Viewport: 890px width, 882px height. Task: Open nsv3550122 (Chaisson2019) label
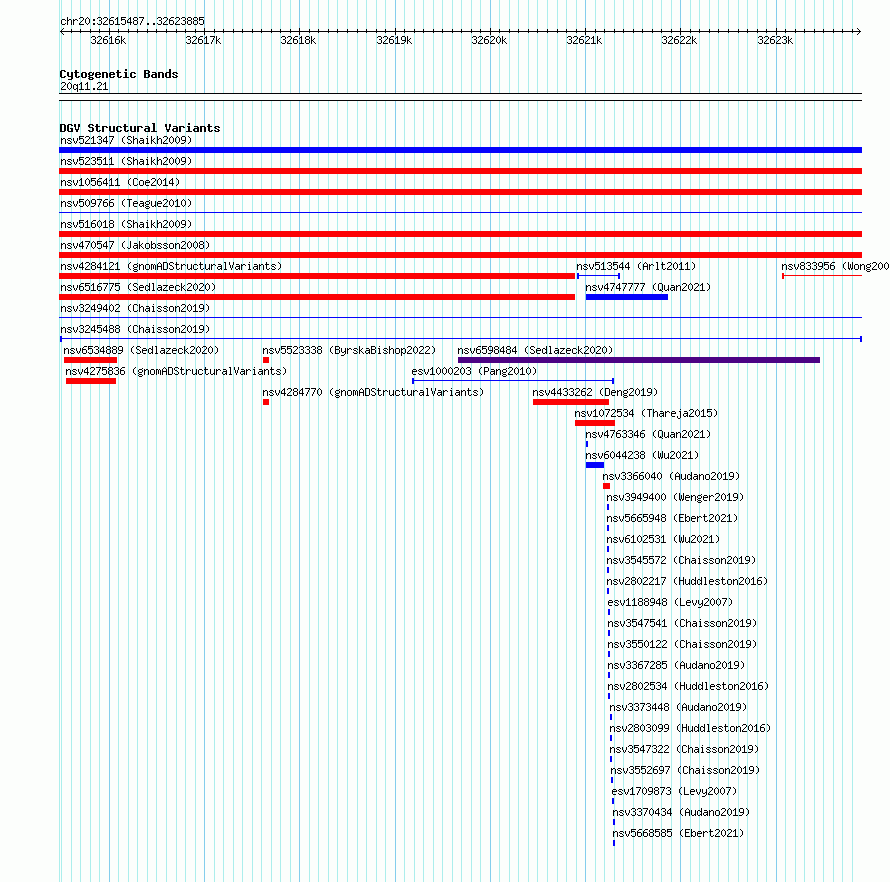[682, 644]
